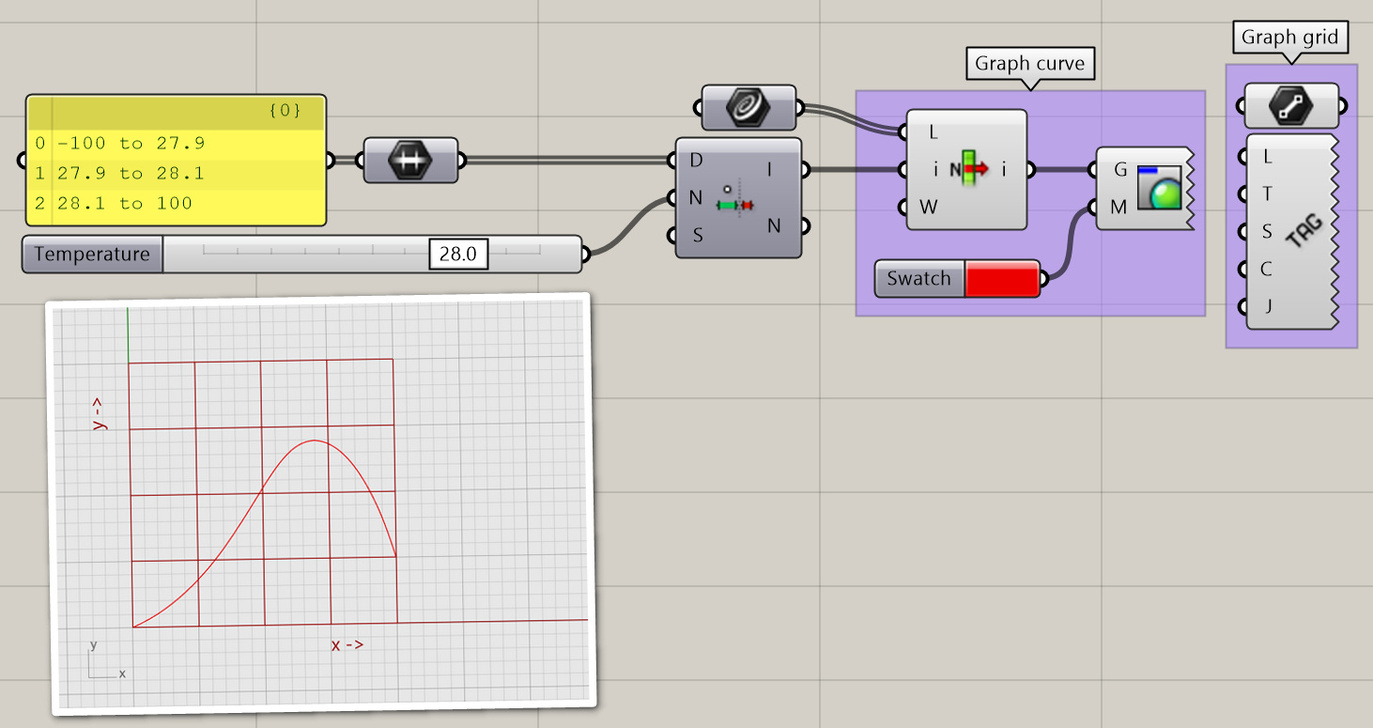
Task: Select the Bounds hexagon component near the panel
Action: coord(411,158)
